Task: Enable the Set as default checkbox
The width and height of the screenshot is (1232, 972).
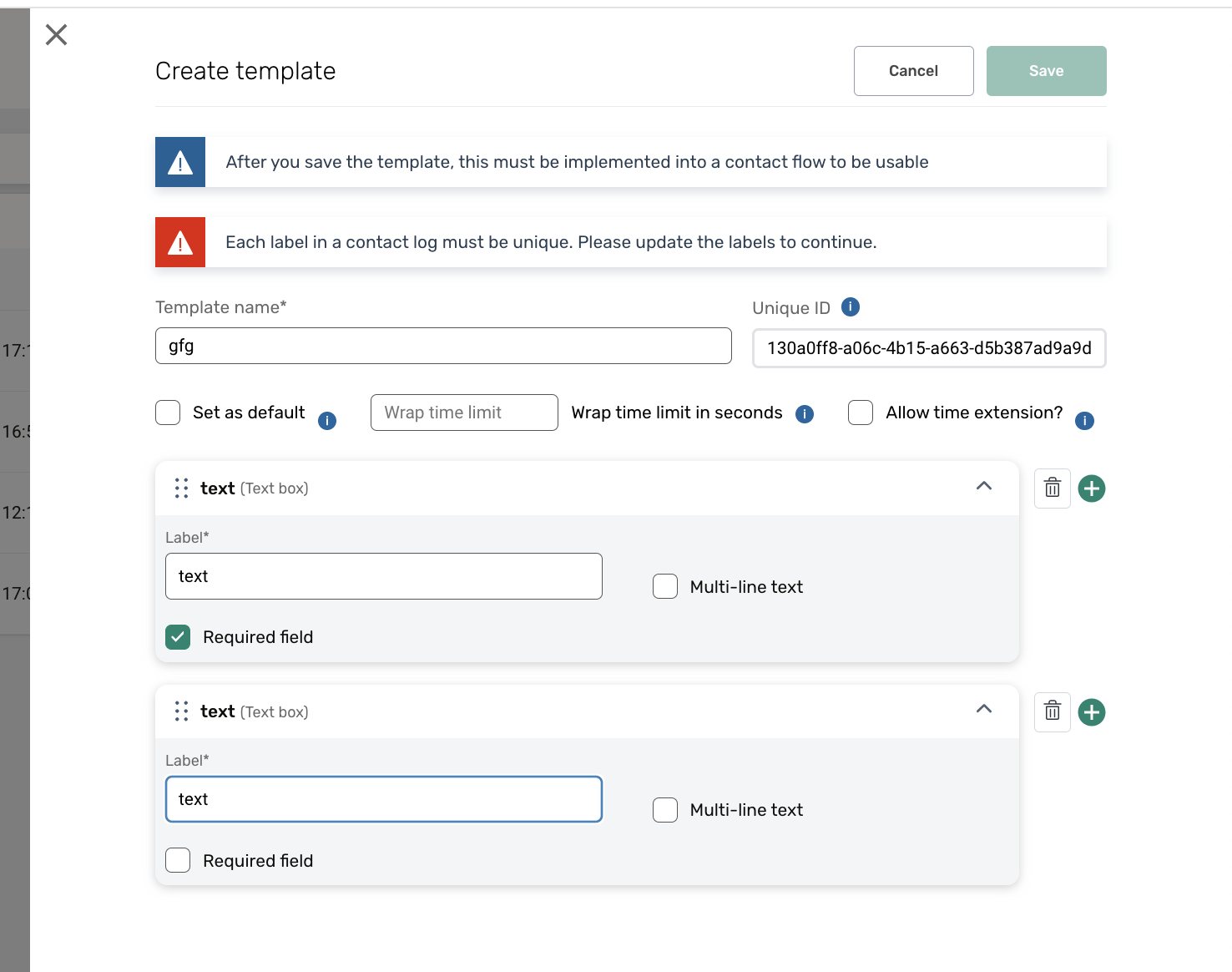Action: pyautogui.click(x=168, y=413)
